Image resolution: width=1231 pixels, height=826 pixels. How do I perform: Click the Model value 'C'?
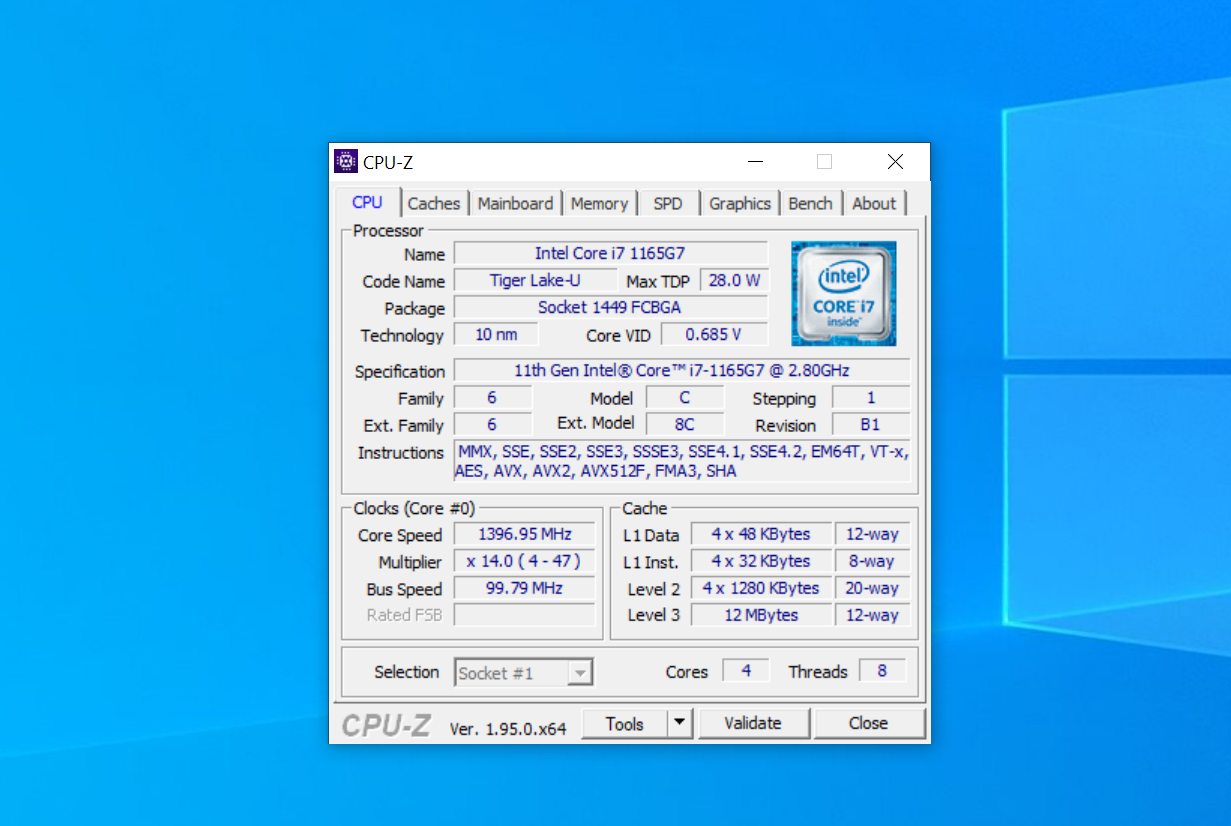tap(685, 398)
